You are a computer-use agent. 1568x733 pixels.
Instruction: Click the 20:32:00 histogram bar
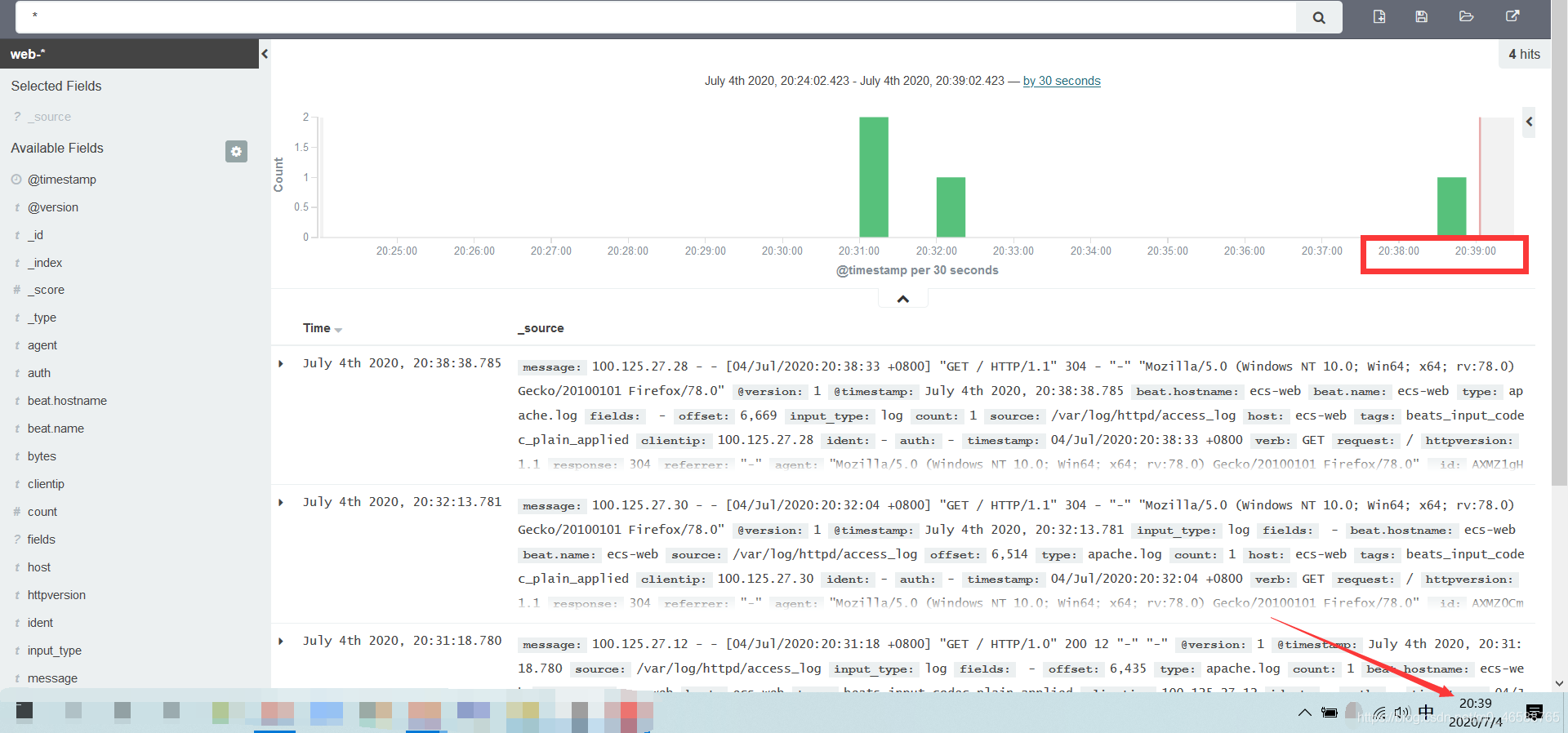(951, 207)
